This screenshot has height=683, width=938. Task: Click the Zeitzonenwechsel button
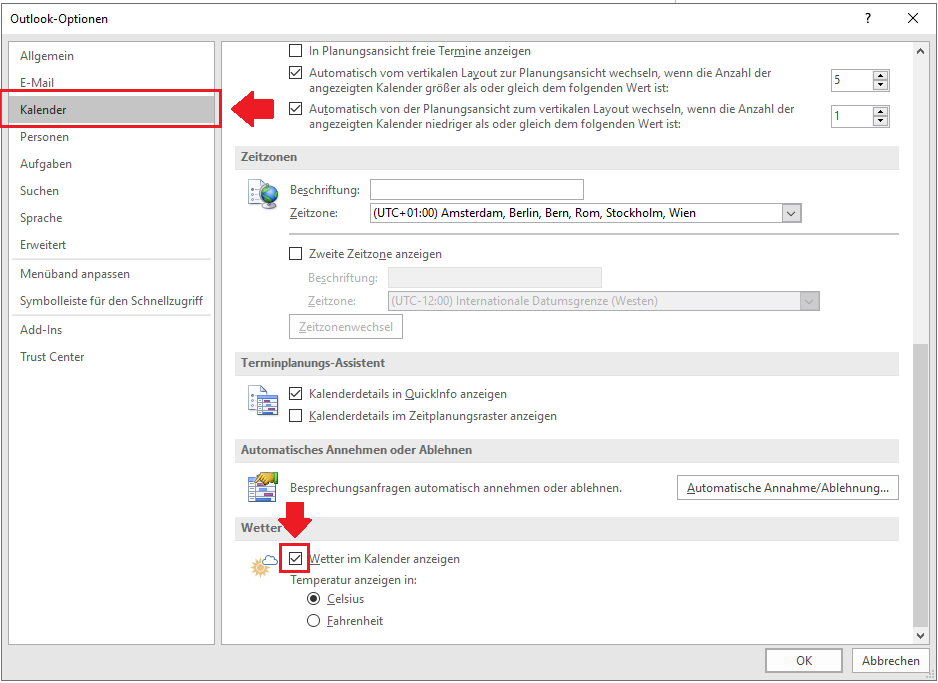346,327
